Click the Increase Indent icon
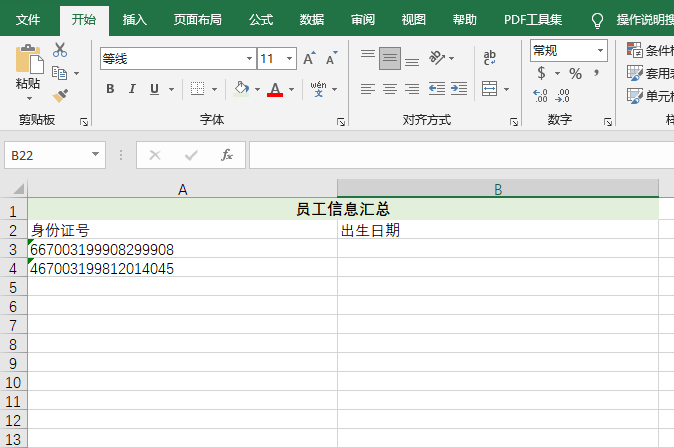Screen dimensions: 674x448 click(459, 89)
